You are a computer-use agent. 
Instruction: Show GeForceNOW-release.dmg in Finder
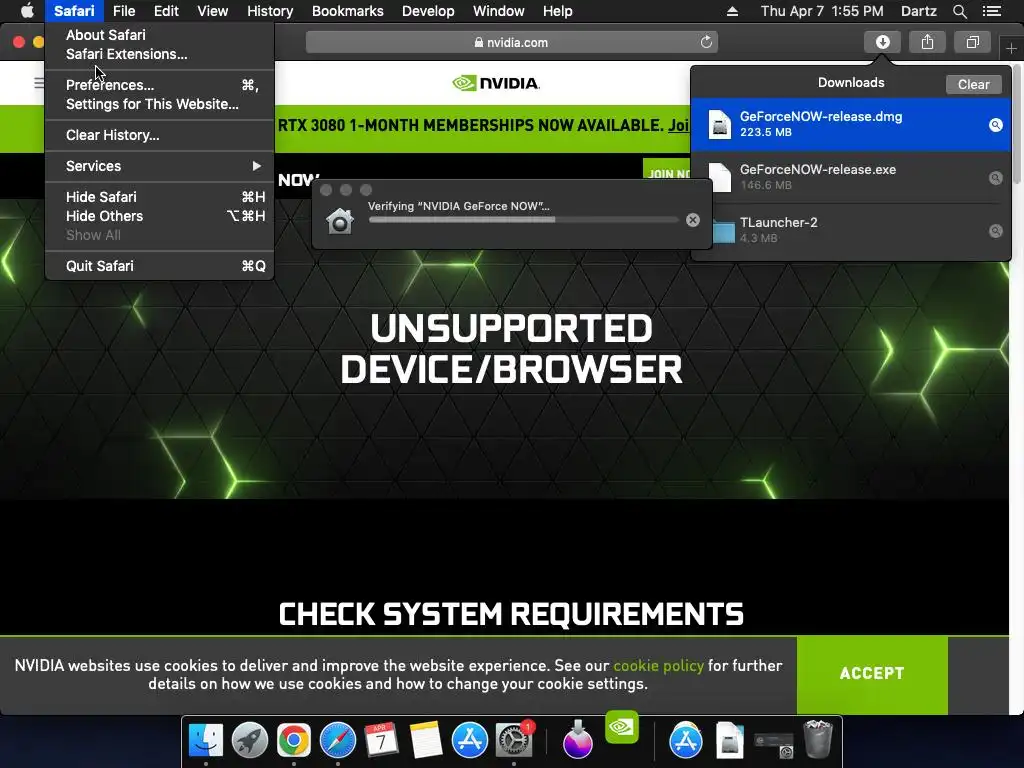[x=995, y=125]
